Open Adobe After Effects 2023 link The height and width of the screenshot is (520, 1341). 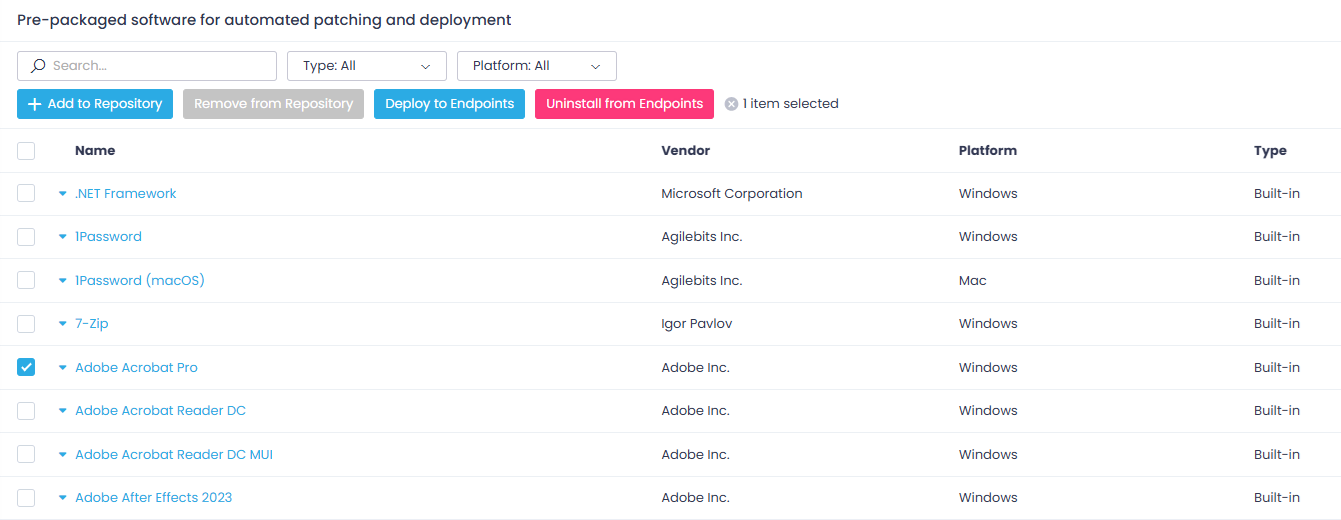pyautogui.click(x=154, y=498)
